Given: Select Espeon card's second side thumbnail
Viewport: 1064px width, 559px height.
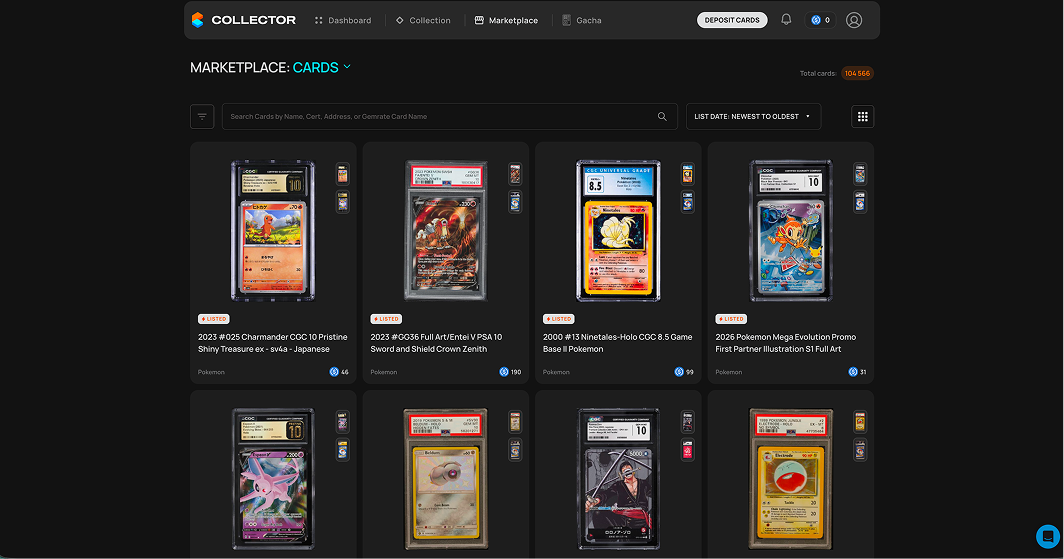Looking at the screenshot, I should [x=343, y=450].
